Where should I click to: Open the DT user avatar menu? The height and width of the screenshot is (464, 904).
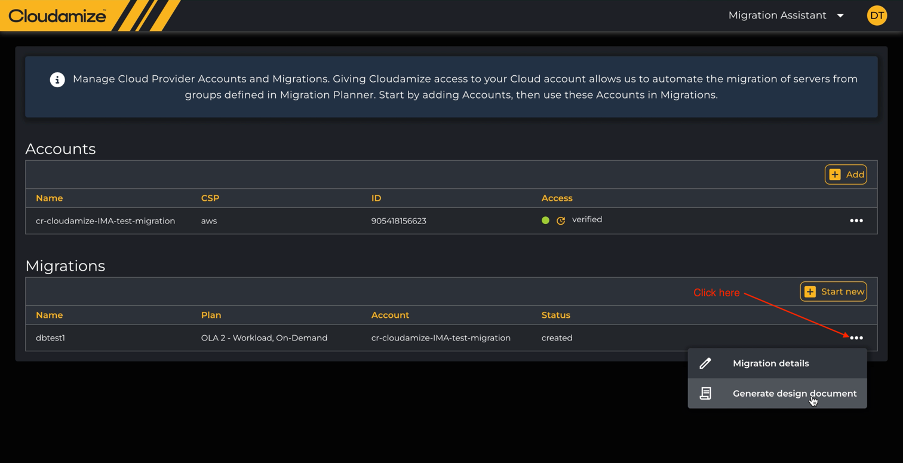pyautogui.click(x=877, y=15)
